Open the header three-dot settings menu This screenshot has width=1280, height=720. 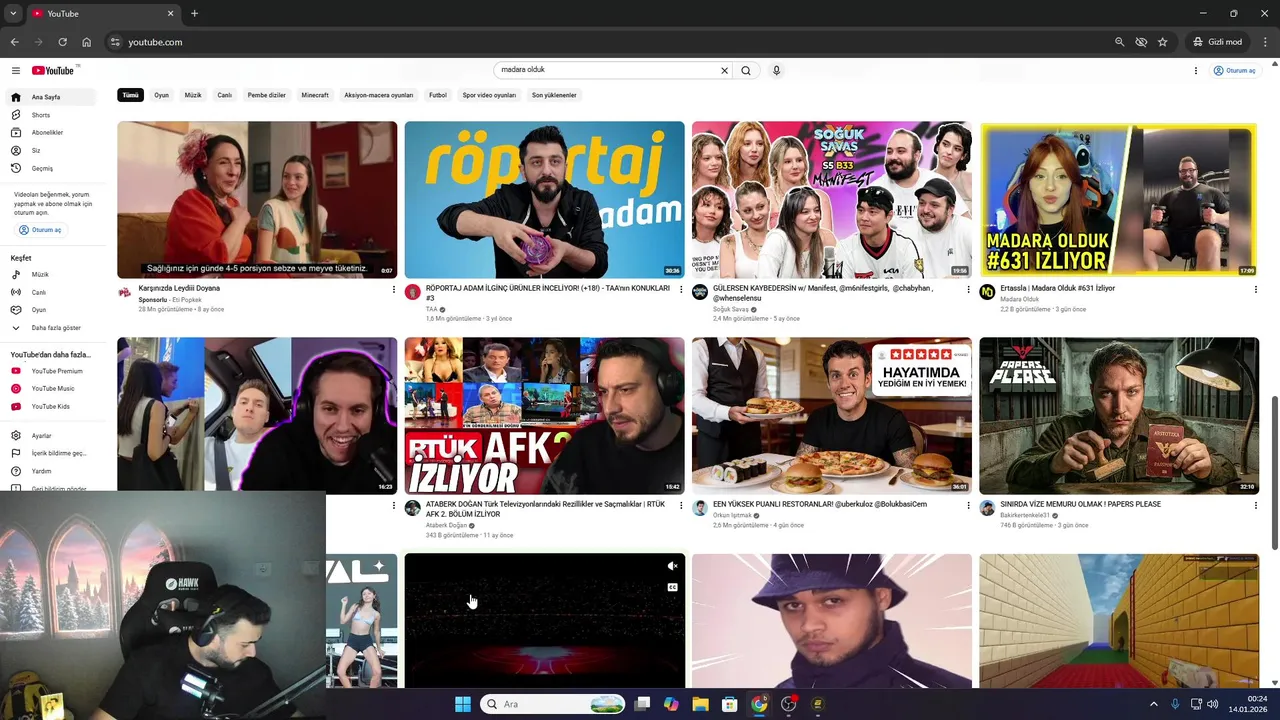(x=1195, y=70)
